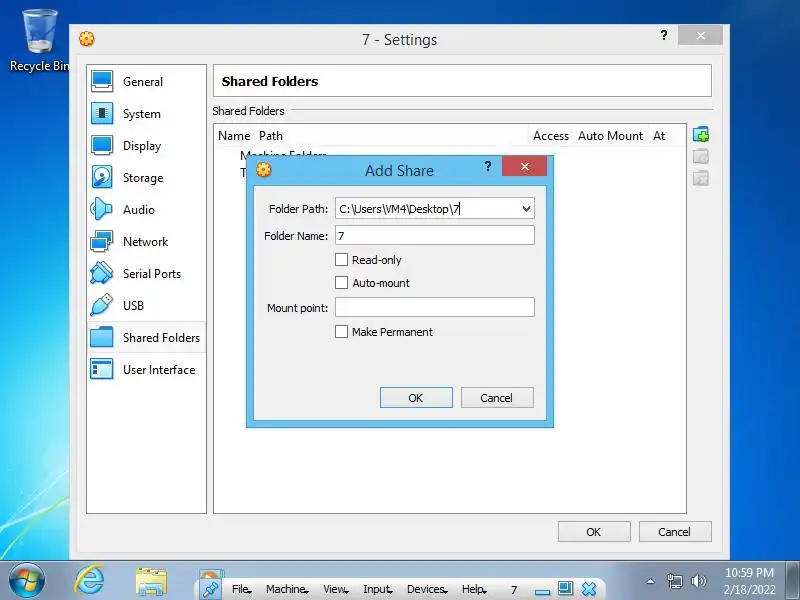Viewport: 800px width, 600px height.
Task: Click the minimize icon on VM mini toolbar
Action: [542, 590]
